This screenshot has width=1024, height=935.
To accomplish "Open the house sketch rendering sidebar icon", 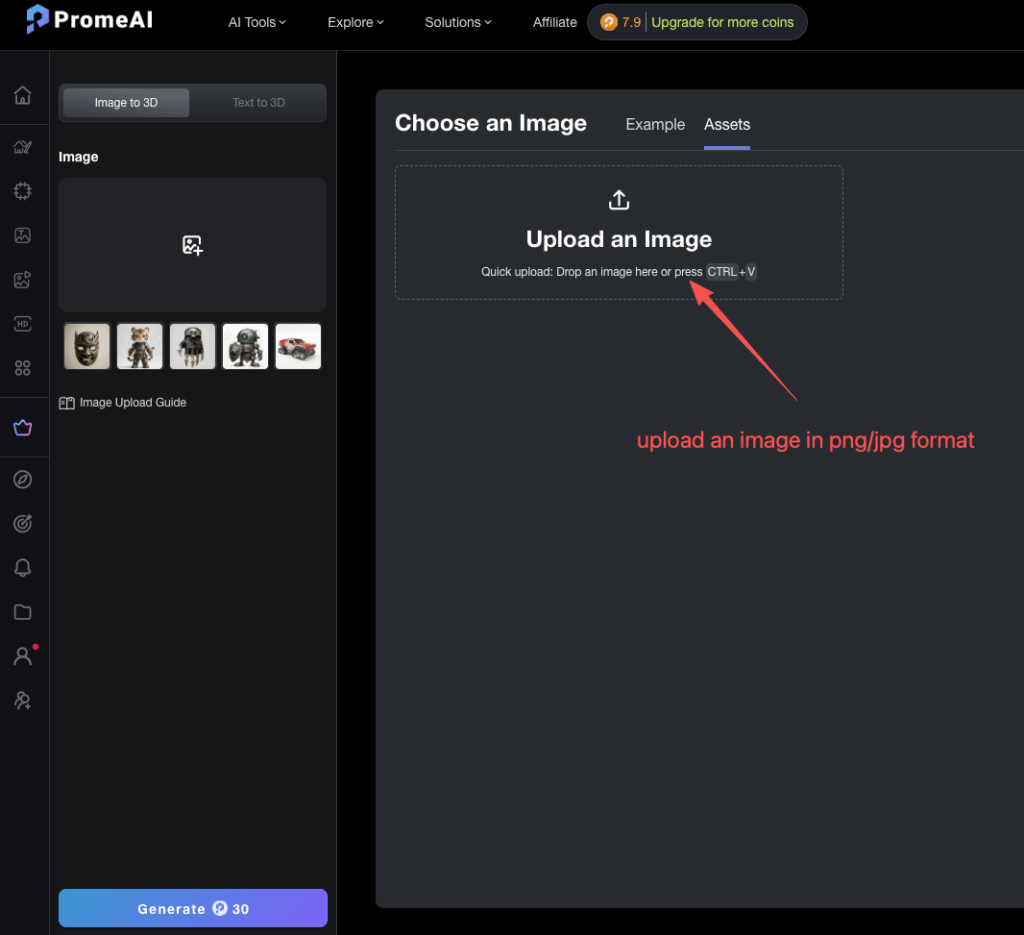I will pos(23,147).
